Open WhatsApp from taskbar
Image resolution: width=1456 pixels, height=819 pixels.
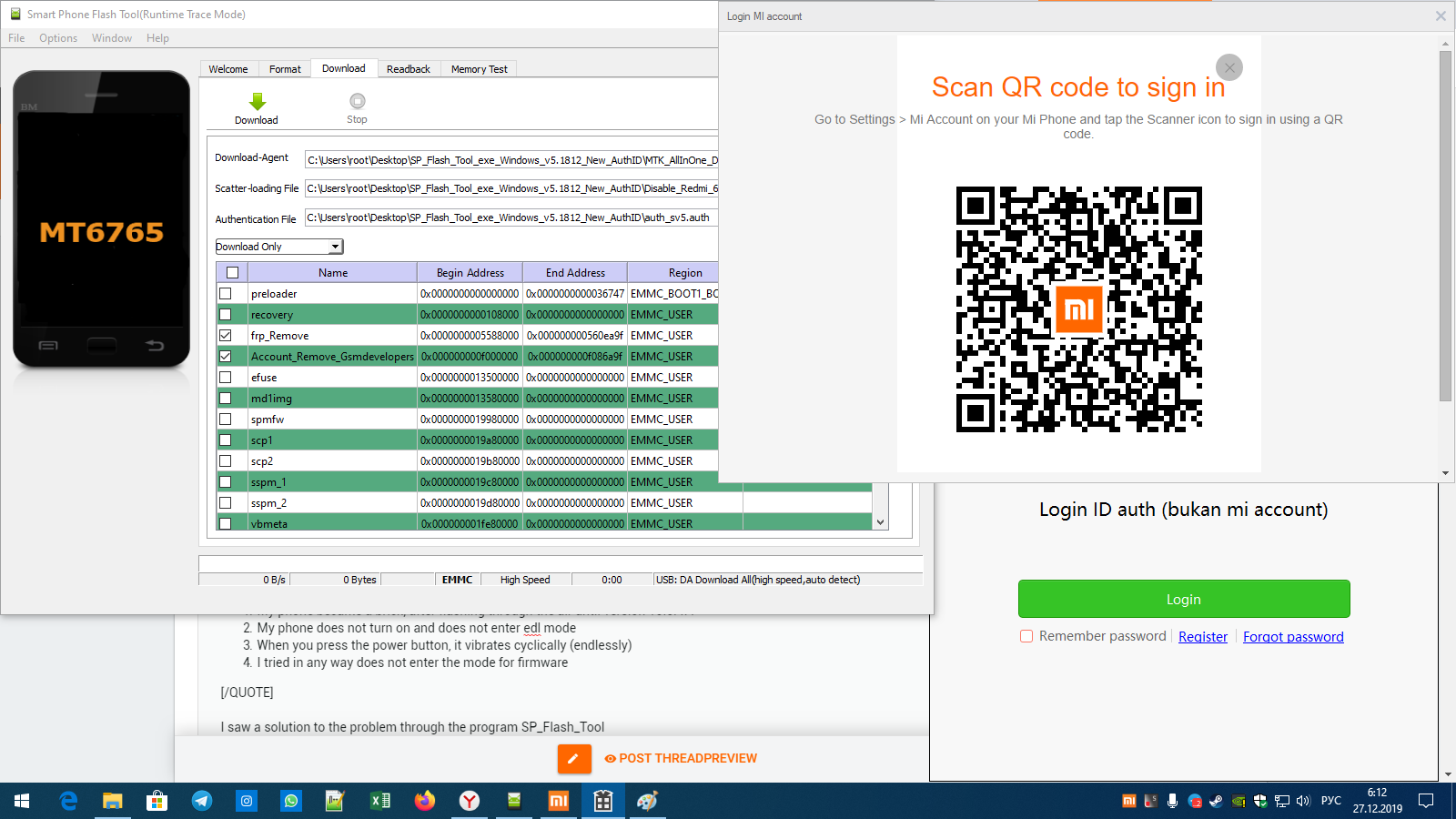(290, 801)
